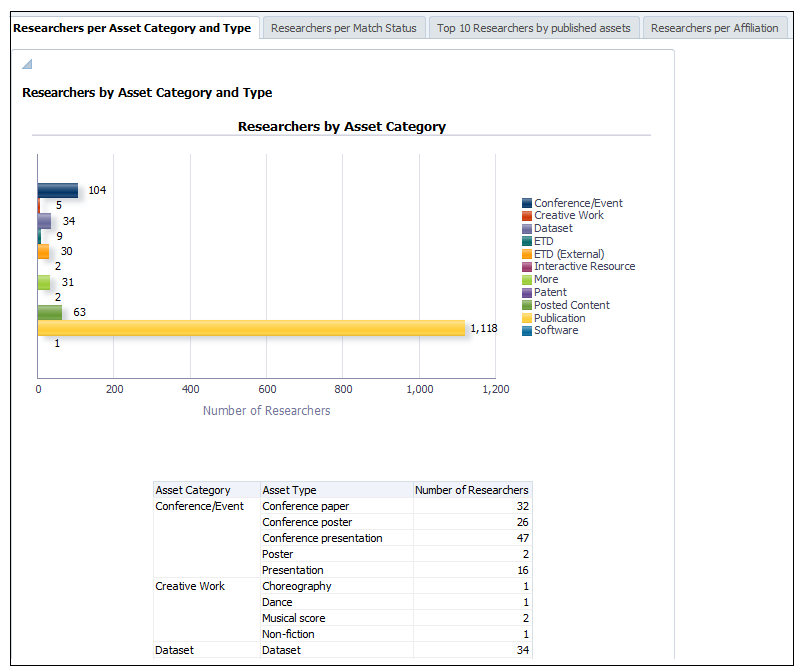Viewport: 805px width, 672px height.
Task: Click the Conference/Event legend color swatch
Action: [527, 203]
